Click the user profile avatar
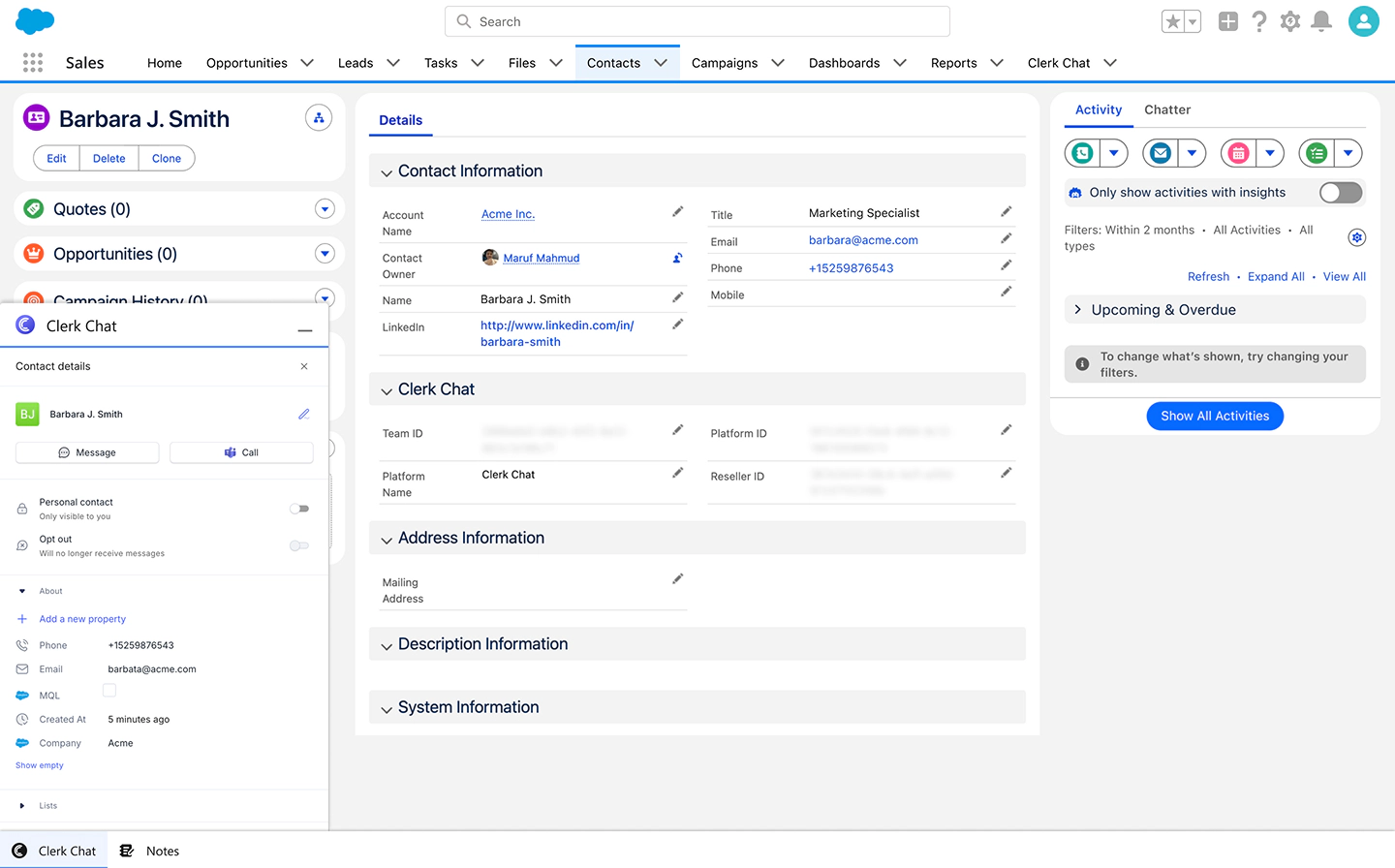 (x=1363, y=21)
